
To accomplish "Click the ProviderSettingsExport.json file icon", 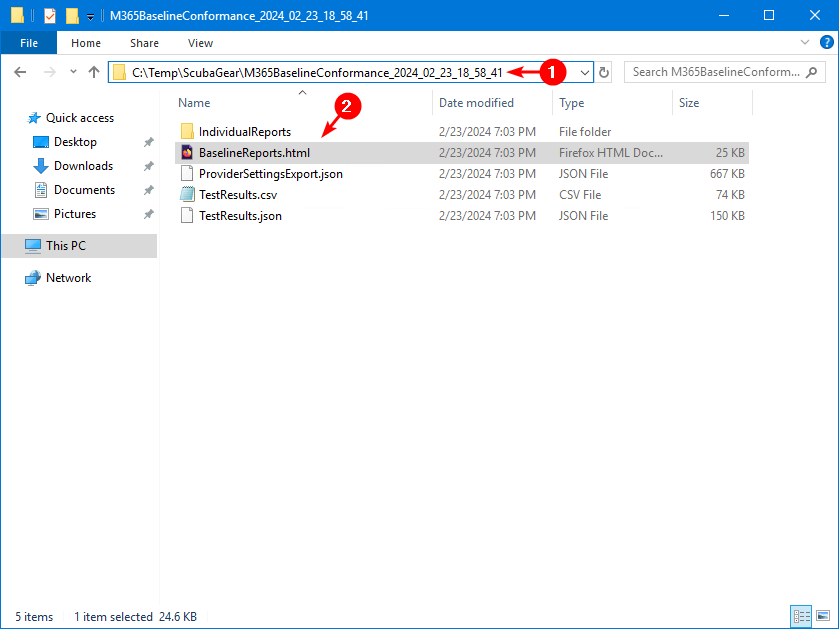I will [187, 173].
